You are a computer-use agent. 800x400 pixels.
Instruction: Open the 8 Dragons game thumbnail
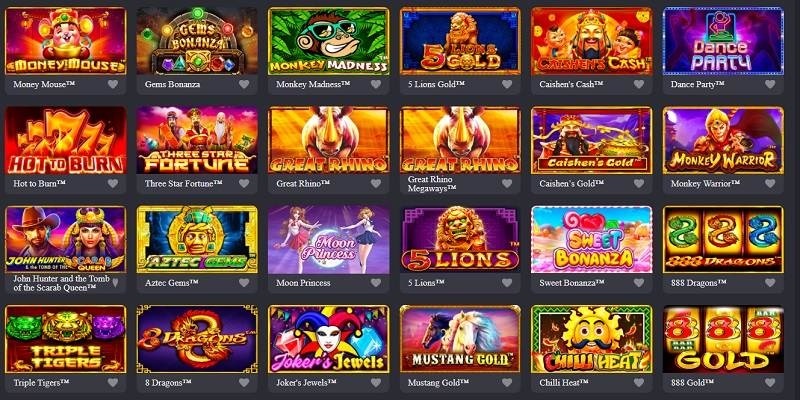(197, 339)
